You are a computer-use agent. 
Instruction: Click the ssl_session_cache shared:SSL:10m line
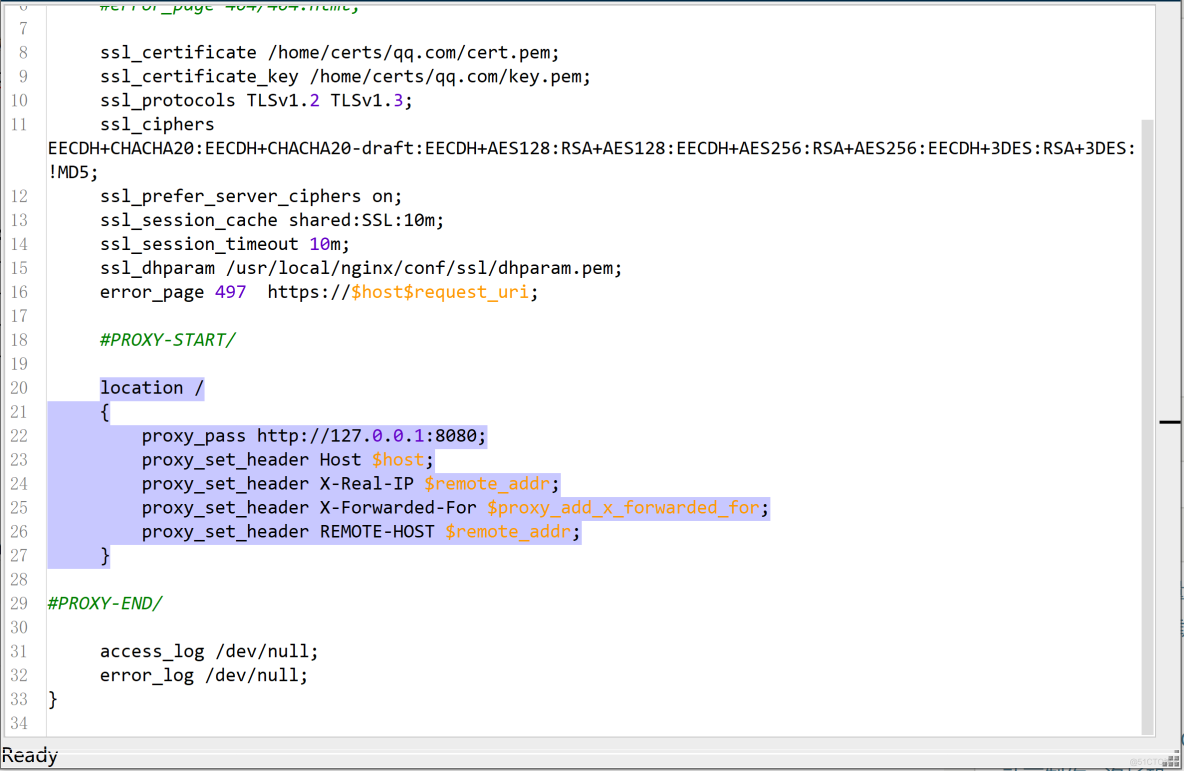click(272, 221)
